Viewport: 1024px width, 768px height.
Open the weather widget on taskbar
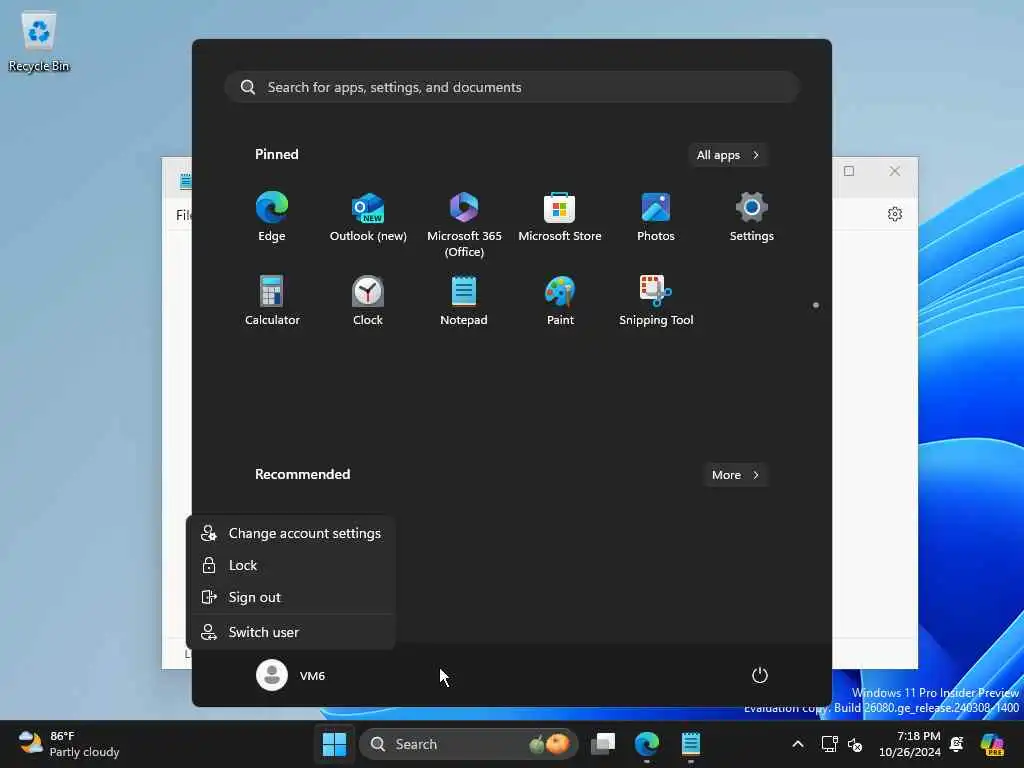click(69, 744)
